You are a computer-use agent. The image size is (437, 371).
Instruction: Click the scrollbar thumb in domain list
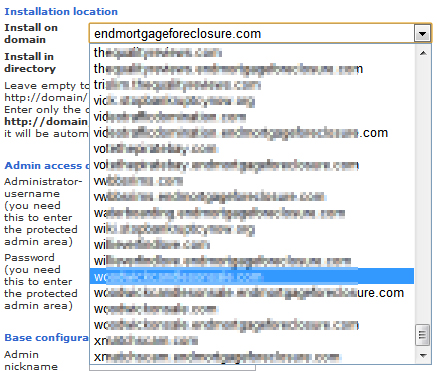423,335
